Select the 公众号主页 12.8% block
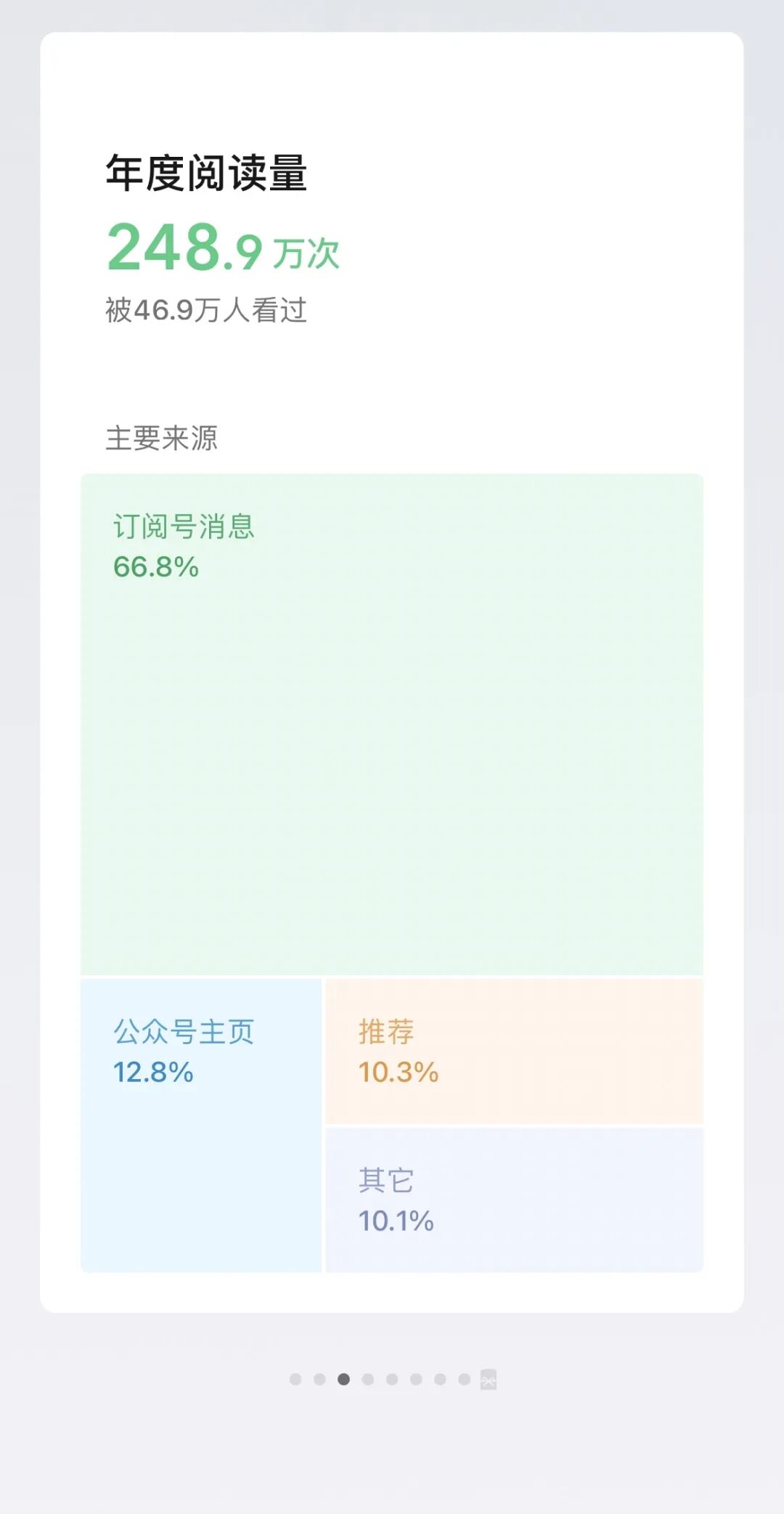784x1514 pixels. (201, 1126)
